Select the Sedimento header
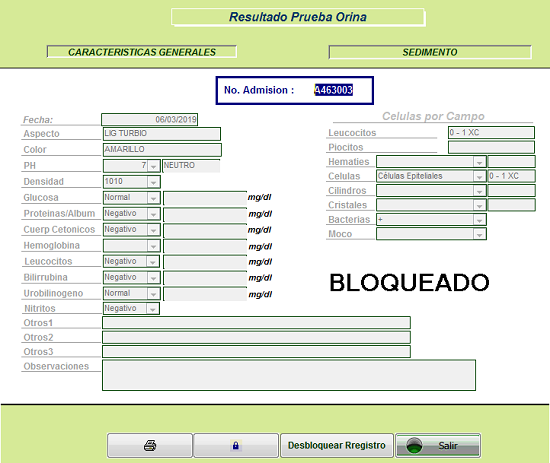Image resolution: width=550 pixels, height=463 pixels. point(430,52)
